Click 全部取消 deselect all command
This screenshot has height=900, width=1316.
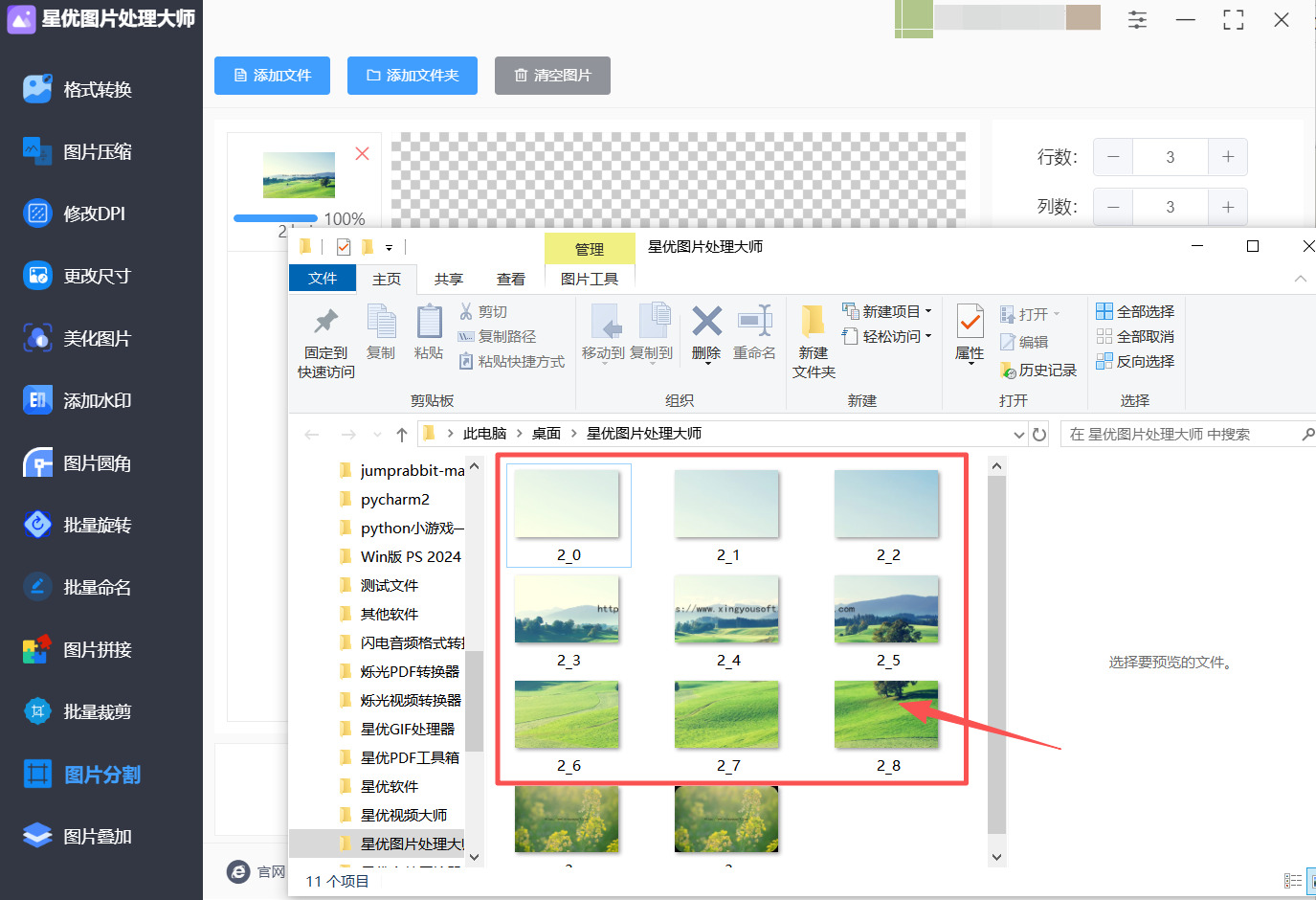coord(1135,336)
